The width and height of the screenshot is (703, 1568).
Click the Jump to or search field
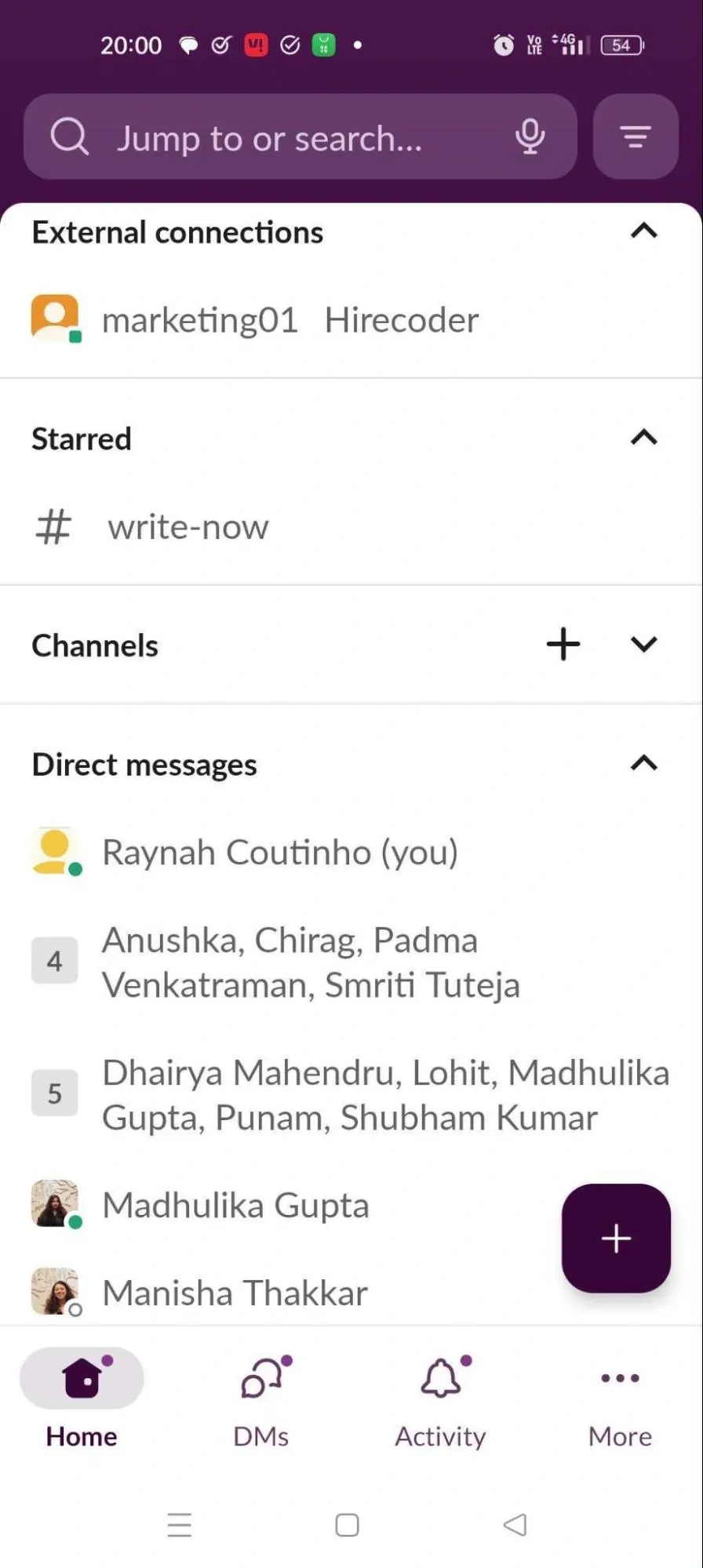[x=298, y=138]
